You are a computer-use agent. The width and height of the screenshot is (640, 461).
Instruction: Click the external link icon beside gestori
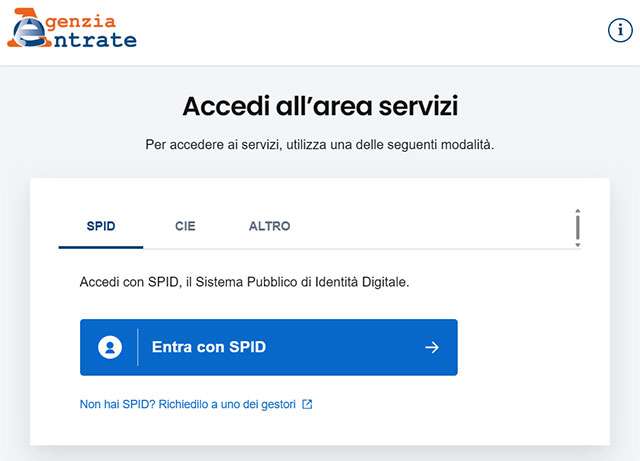pyautogui.click(x=307, y=404)
